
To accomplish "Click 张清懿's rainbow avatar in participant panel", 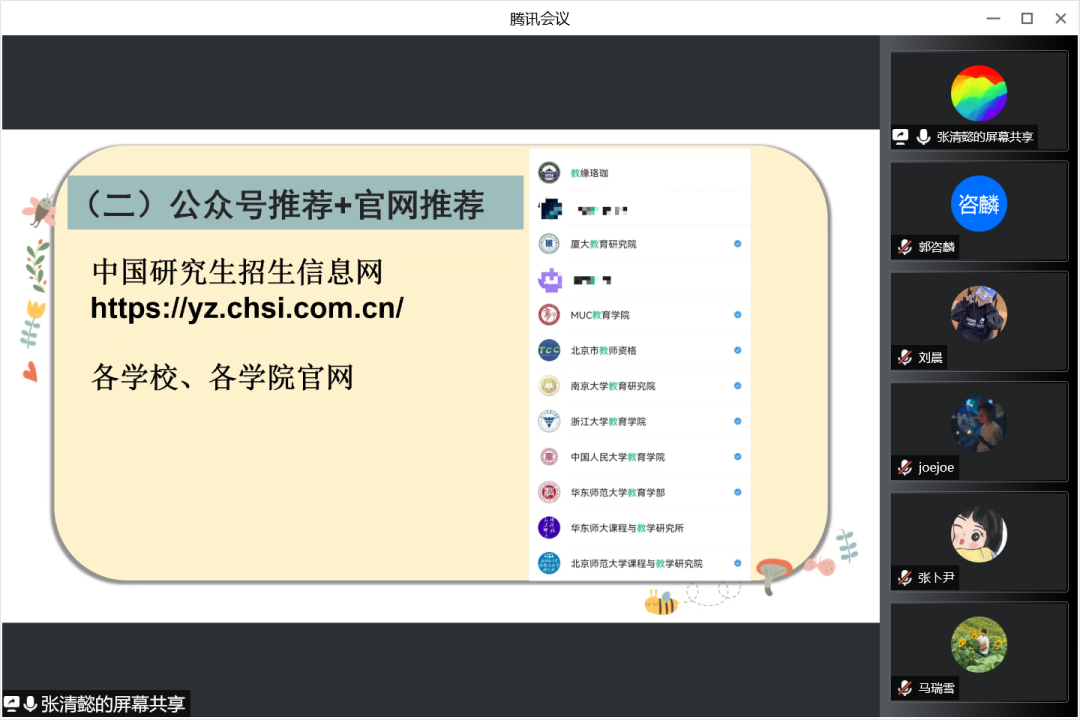I will tap(978, 93).
